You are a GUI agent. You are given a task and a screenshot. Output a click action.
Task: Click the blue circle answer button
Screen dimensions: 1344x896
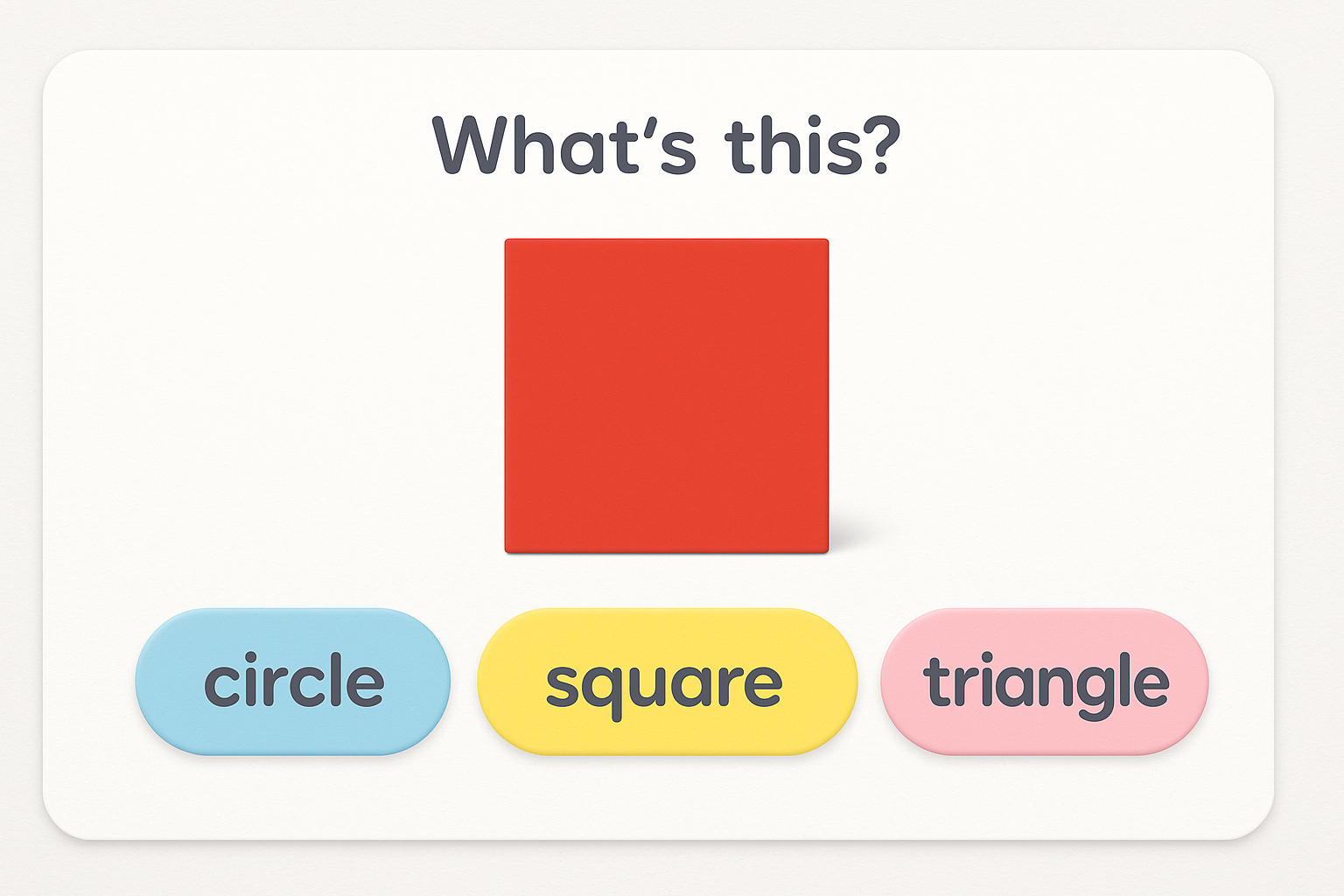tap(293, 682)
